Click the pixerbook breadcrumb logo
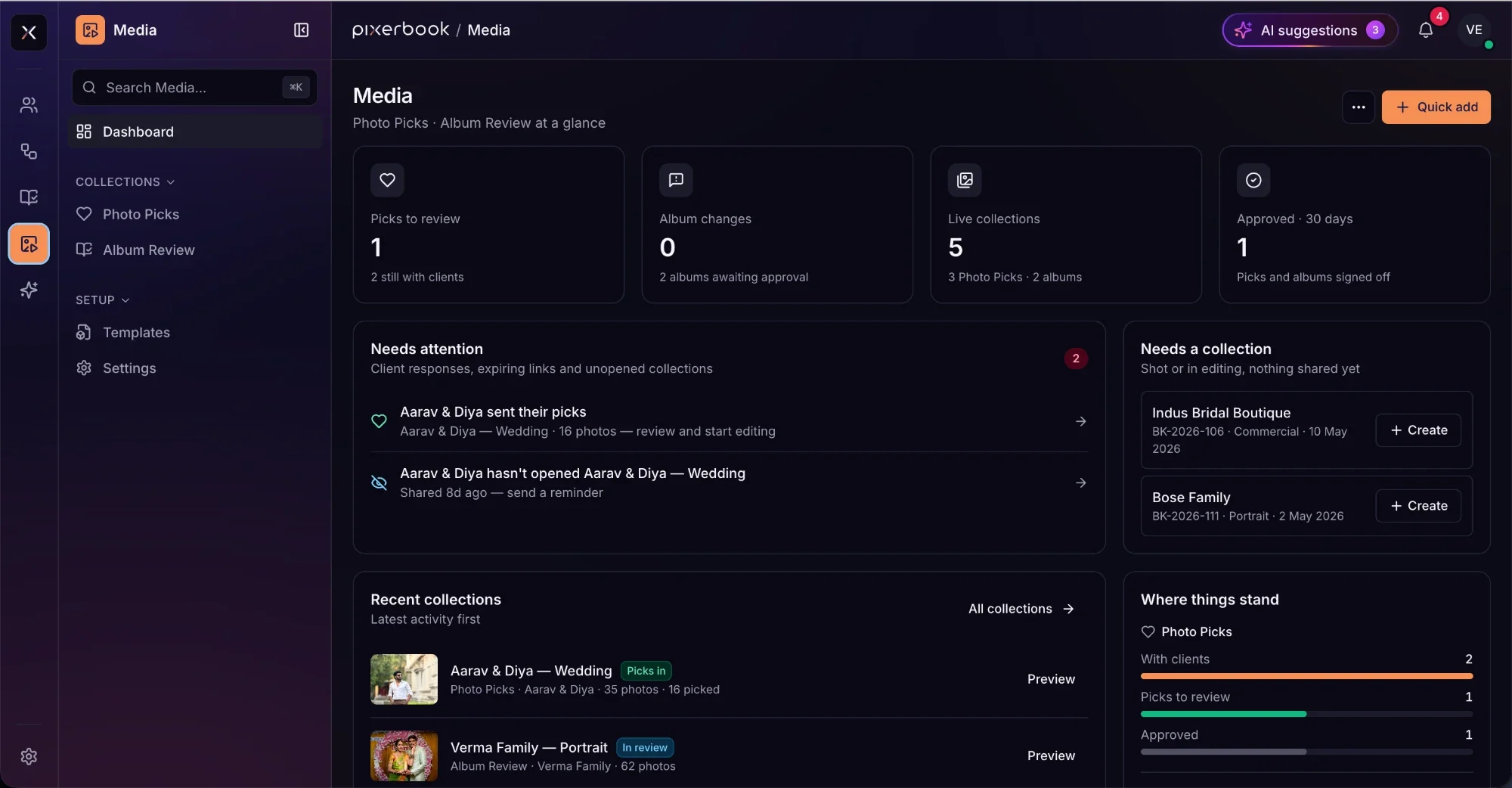1512x788 pixels. (401, 29)
